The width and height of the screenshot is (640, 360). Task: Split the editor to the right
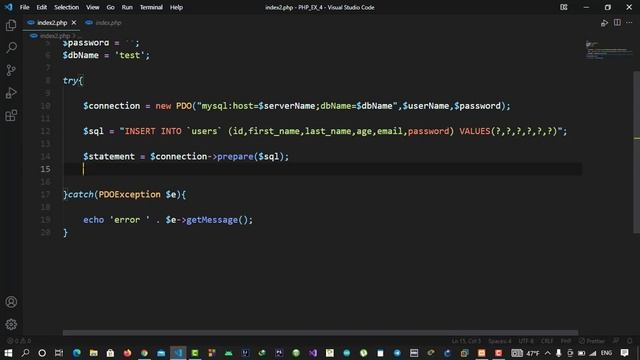pyautogui.click(x=617, y=22)
